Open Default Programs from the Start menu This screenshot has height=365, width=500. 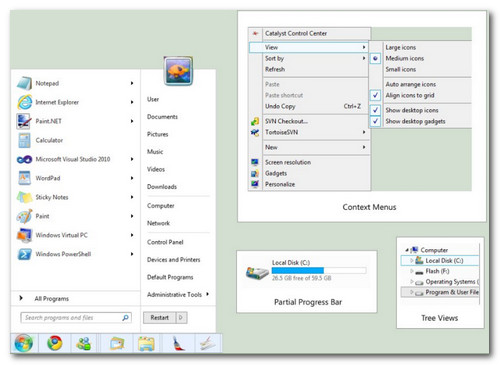tap(170, 277)
